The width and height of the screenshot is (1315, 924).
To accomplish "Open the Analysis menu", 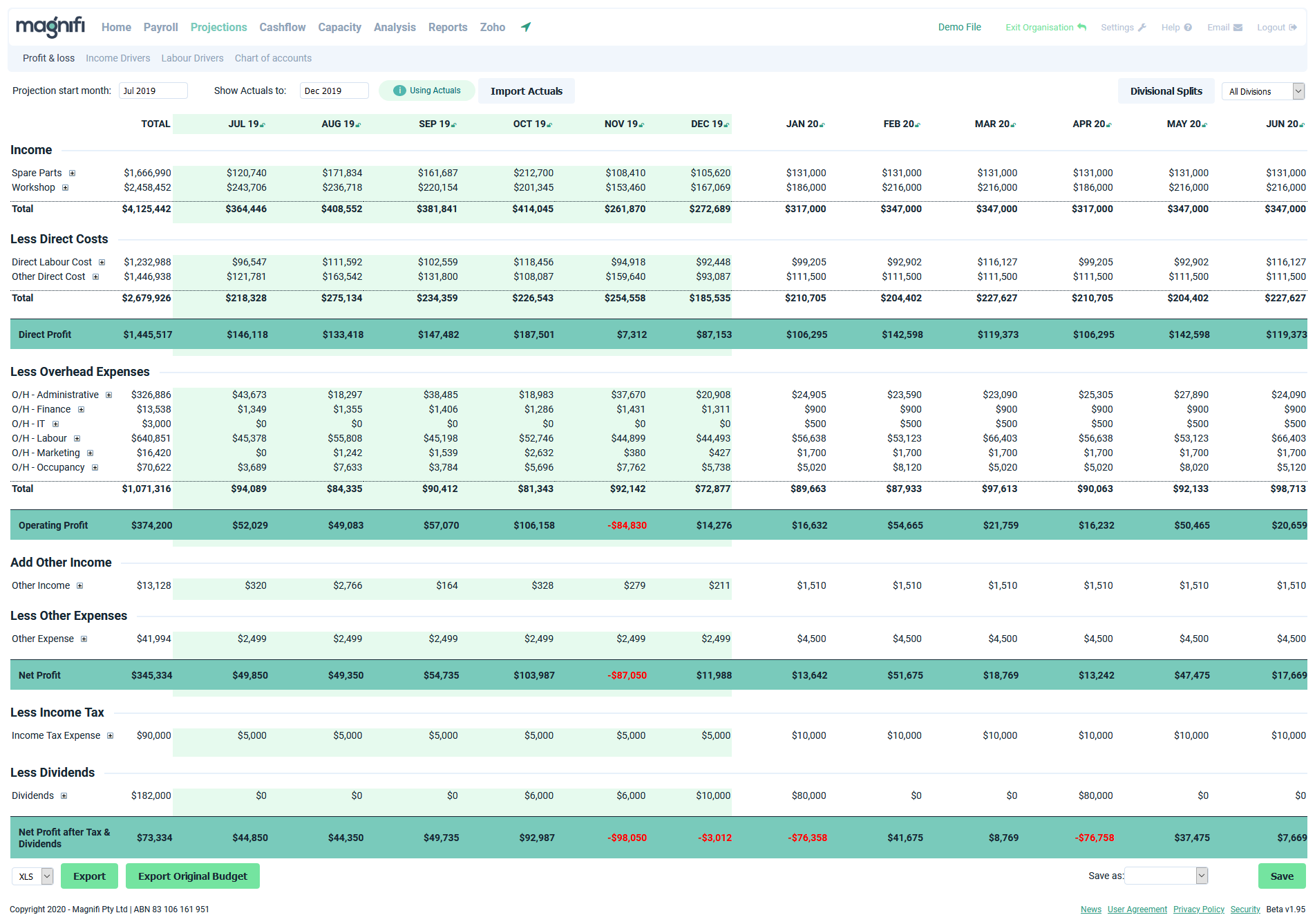I will tap(395, 27).
